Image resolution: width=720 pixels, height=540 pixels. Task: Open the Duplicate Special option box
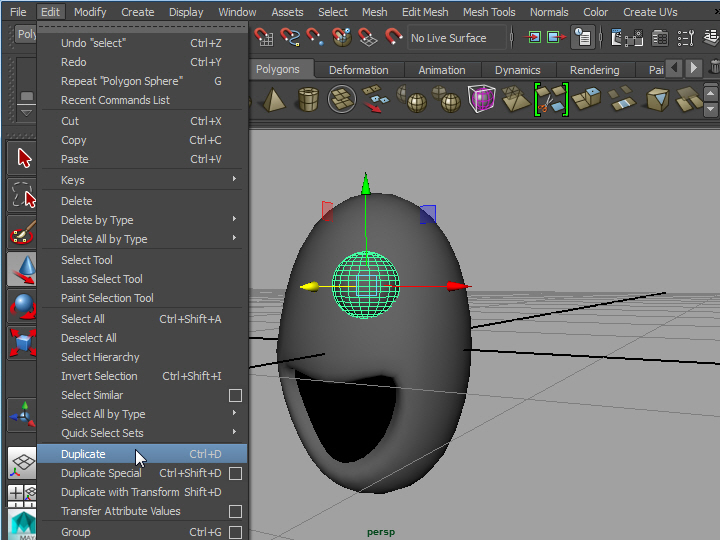[236, 473]
